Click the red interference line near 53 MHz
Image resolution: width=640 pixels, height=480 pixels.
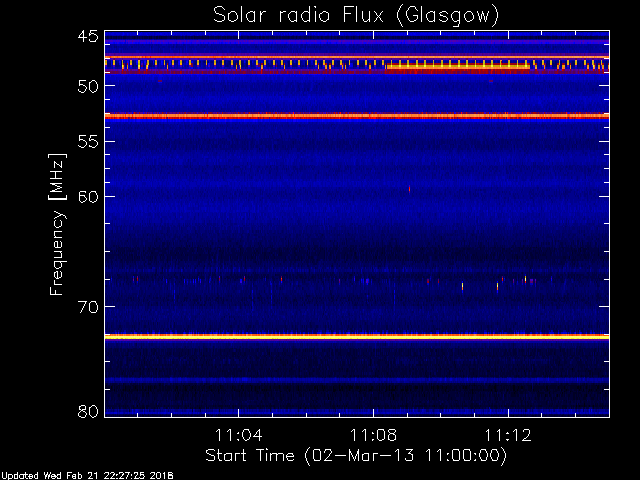357,116
